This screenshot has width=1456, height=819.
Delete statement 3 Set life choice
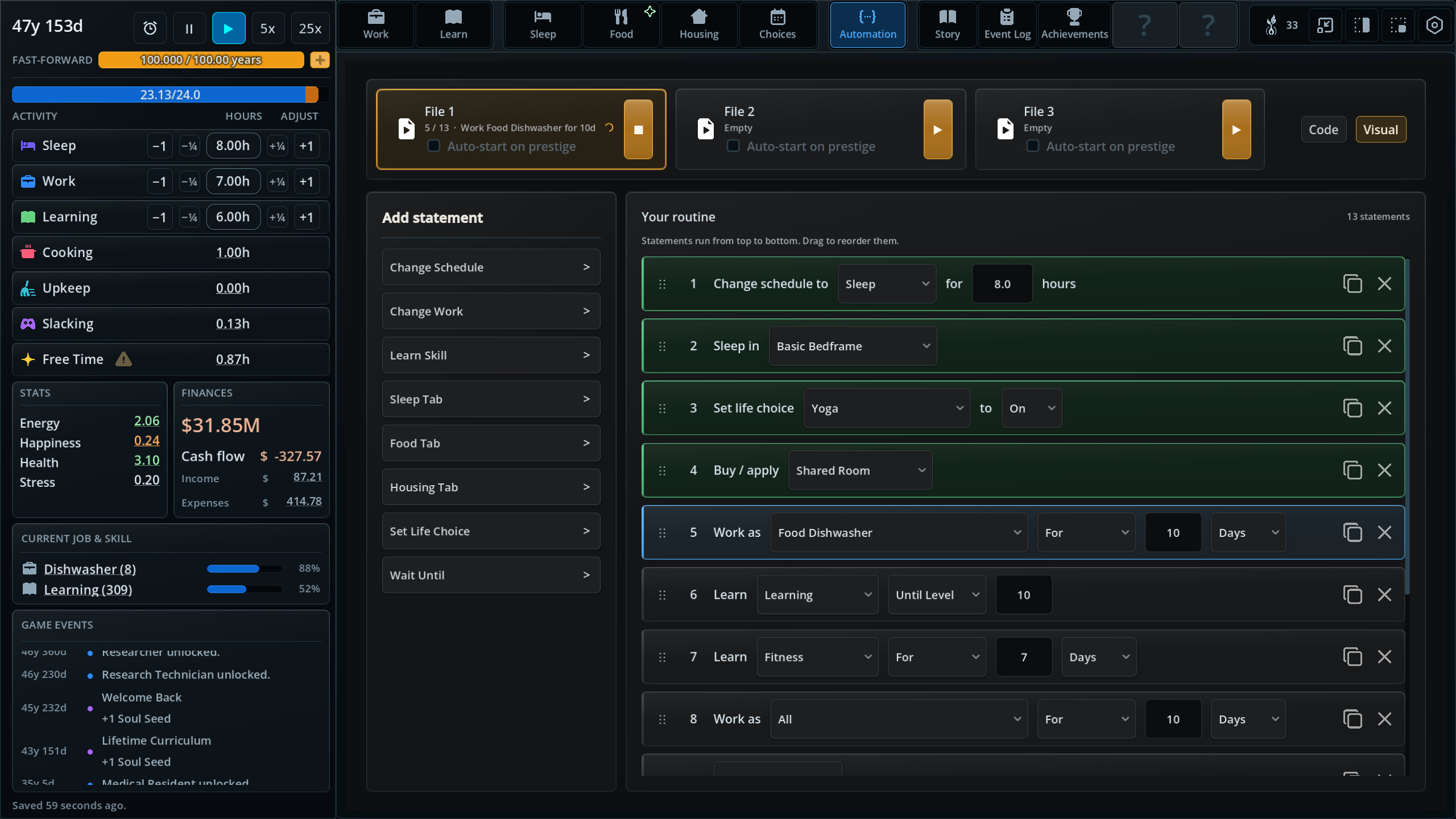point(1384,408)
